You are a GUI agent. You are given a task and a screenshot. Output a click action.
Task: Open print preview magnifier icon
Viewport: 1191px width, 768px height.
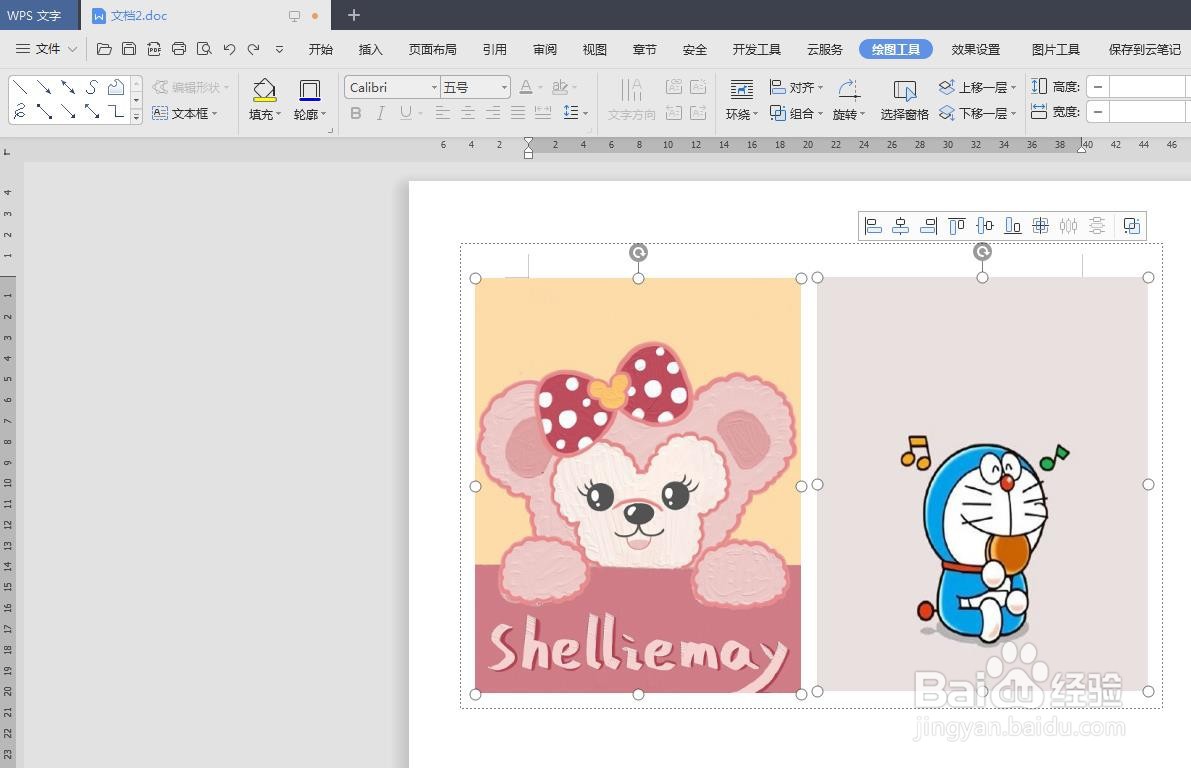click(x=204, y=49)
